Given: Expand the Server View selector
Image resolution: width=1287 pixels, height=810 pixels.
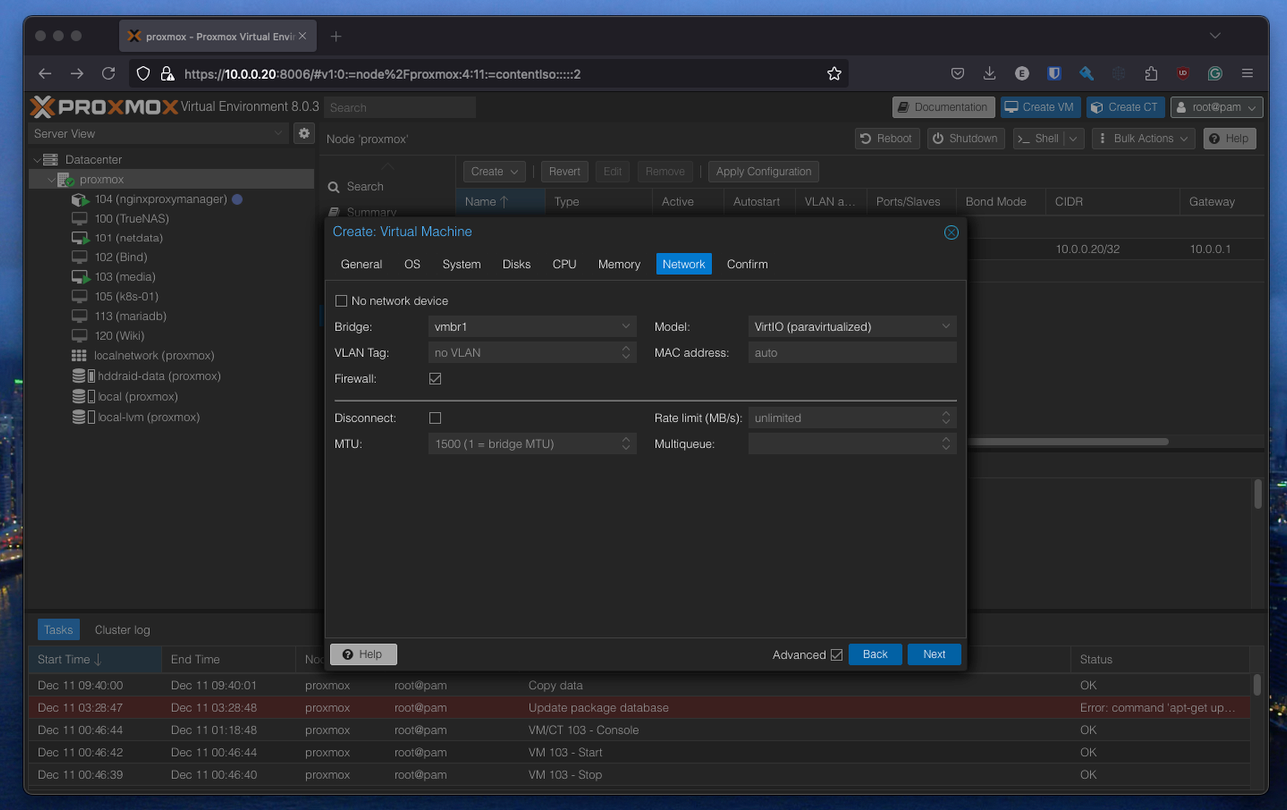Looking at the screenshot, I should 157,133.
